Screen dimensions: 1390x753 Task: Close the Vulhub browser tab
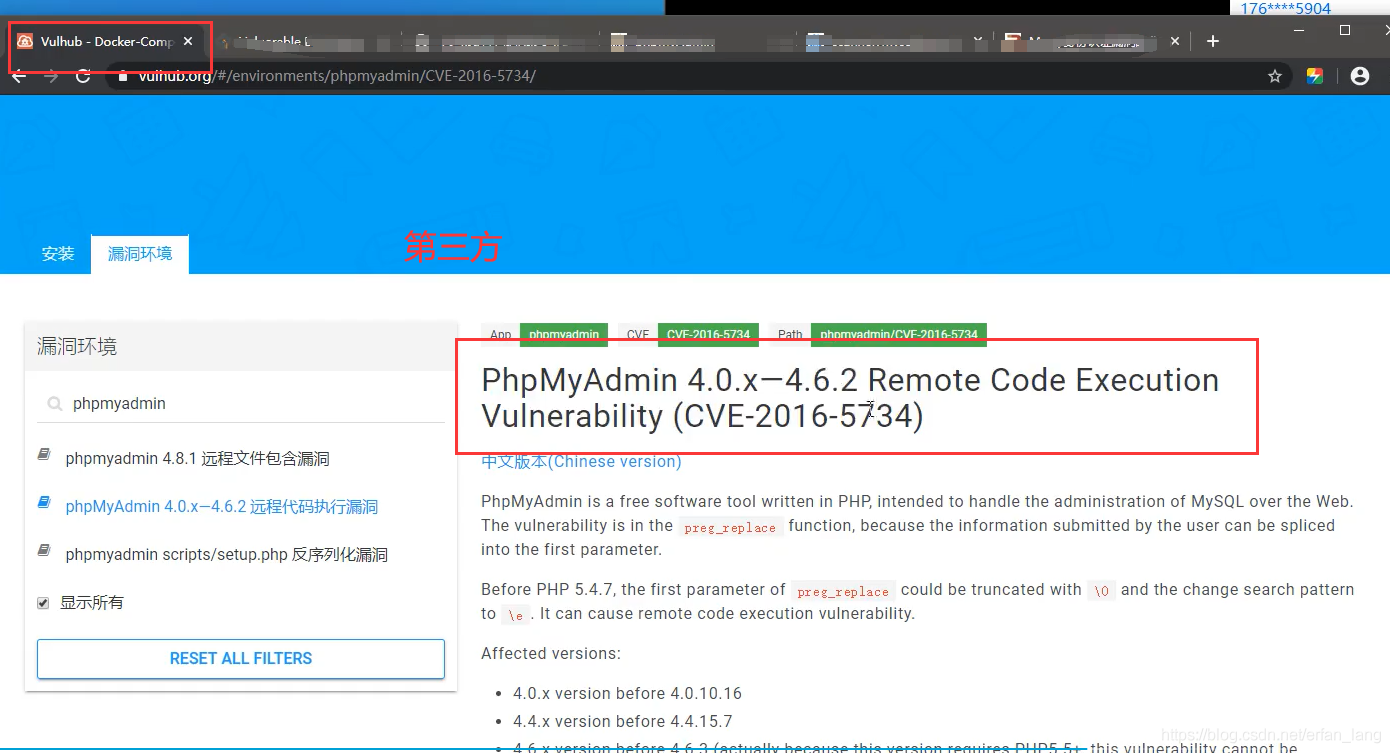188,42
